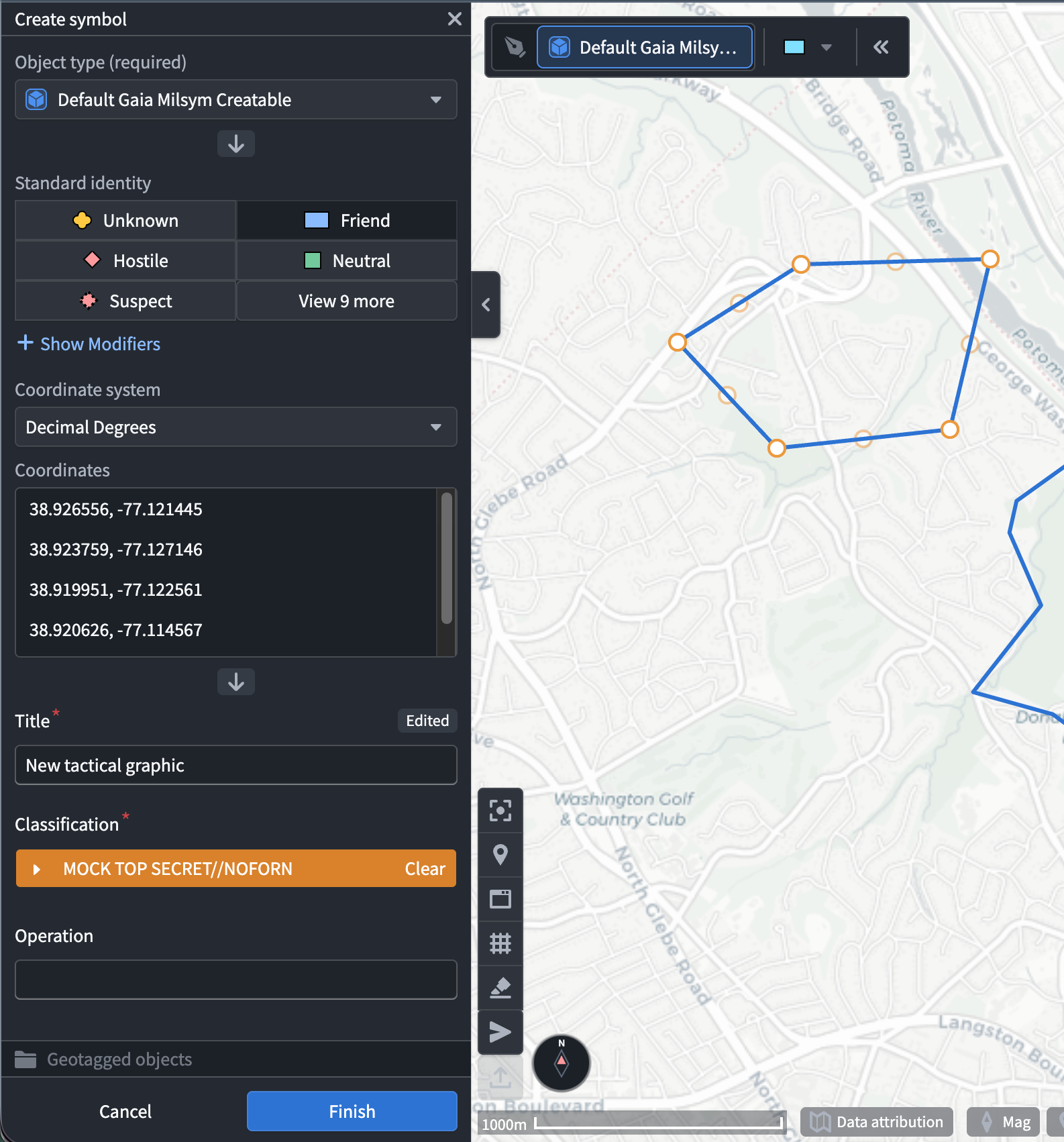Click the Mag button on map
This screenshot has width=1064, height=1142.
(x=1004, y=1122)
